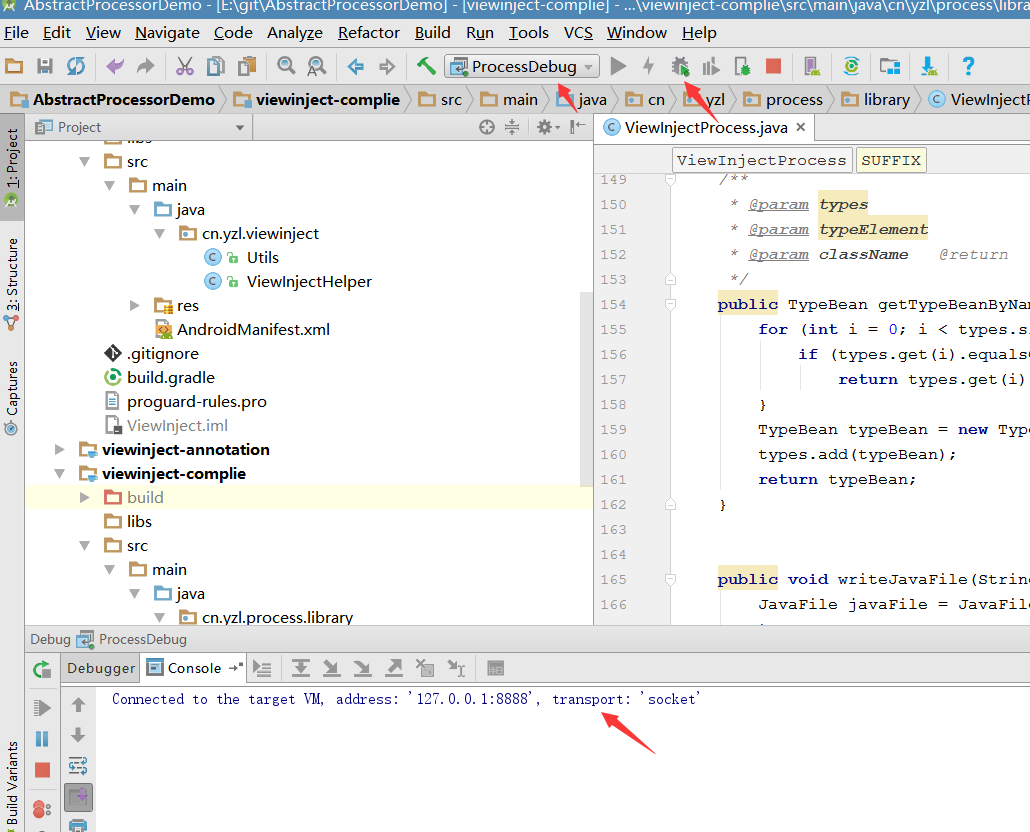
Task: Click the Pause Program debug button
Action: click(x=42, y=739)
